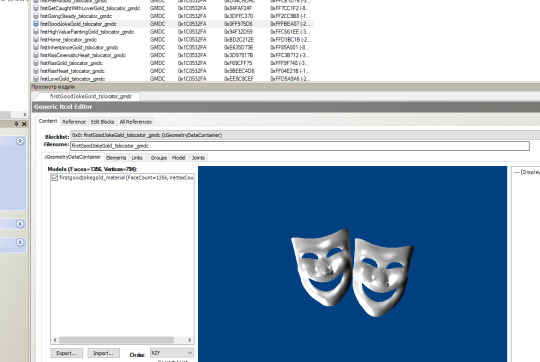Open the All References tab

135,122
